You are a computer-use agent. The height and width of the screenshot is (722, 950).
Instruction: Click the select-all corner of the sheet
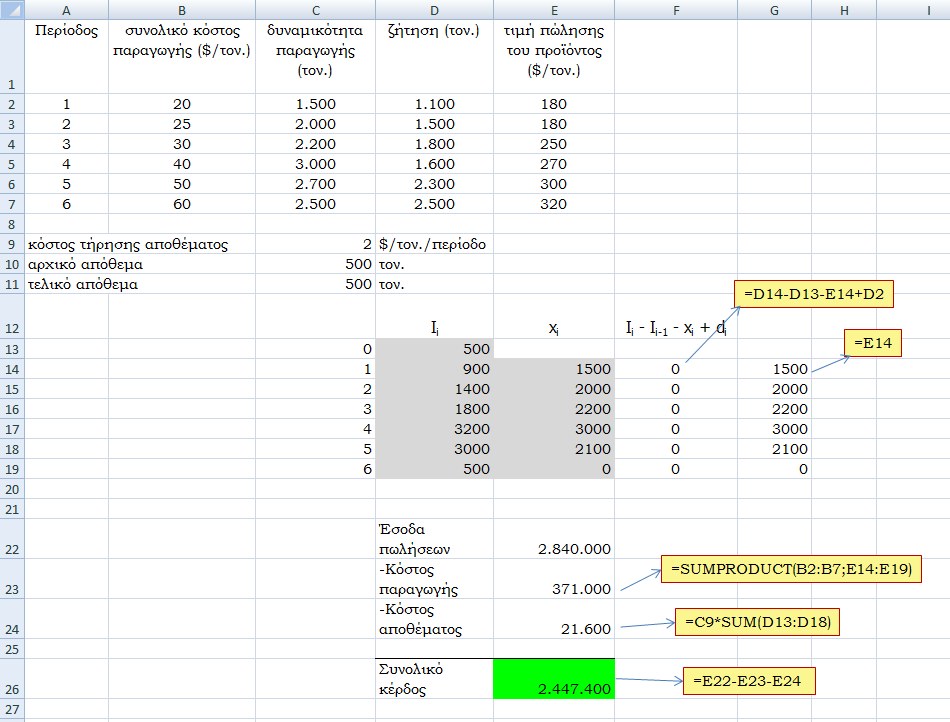(12, 10)
